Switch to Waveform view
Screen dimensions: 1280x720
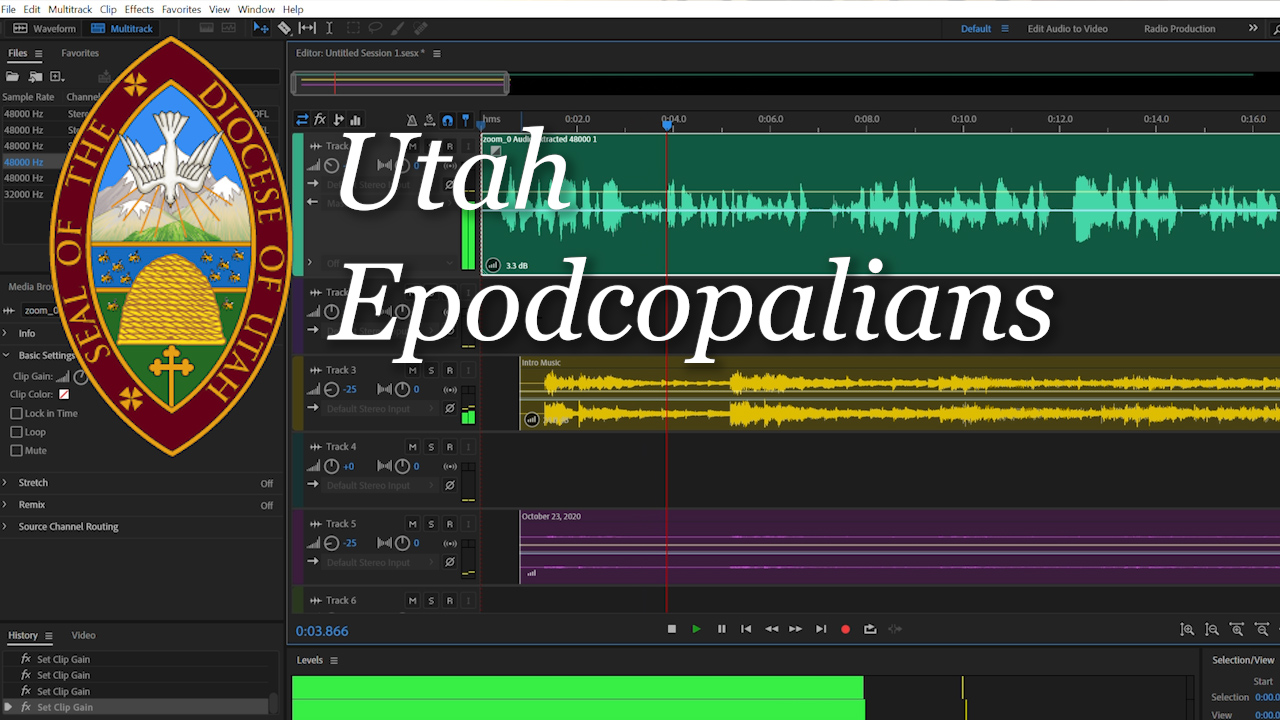[x=45, y=28]
